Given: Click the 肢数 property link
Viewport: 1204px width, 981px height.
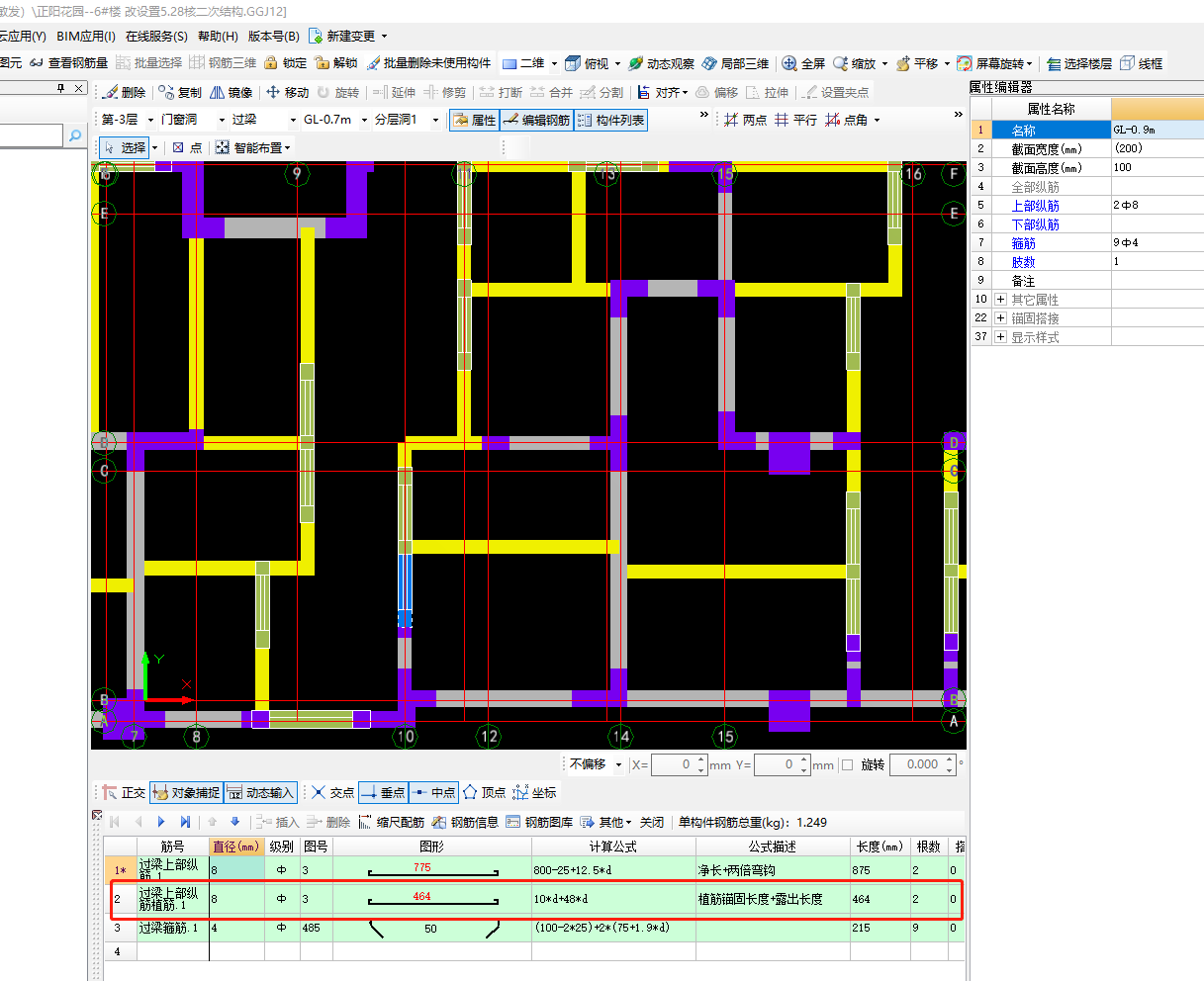Looking at the screenshot, I should pyautogui.click(x=1023, y=262).
